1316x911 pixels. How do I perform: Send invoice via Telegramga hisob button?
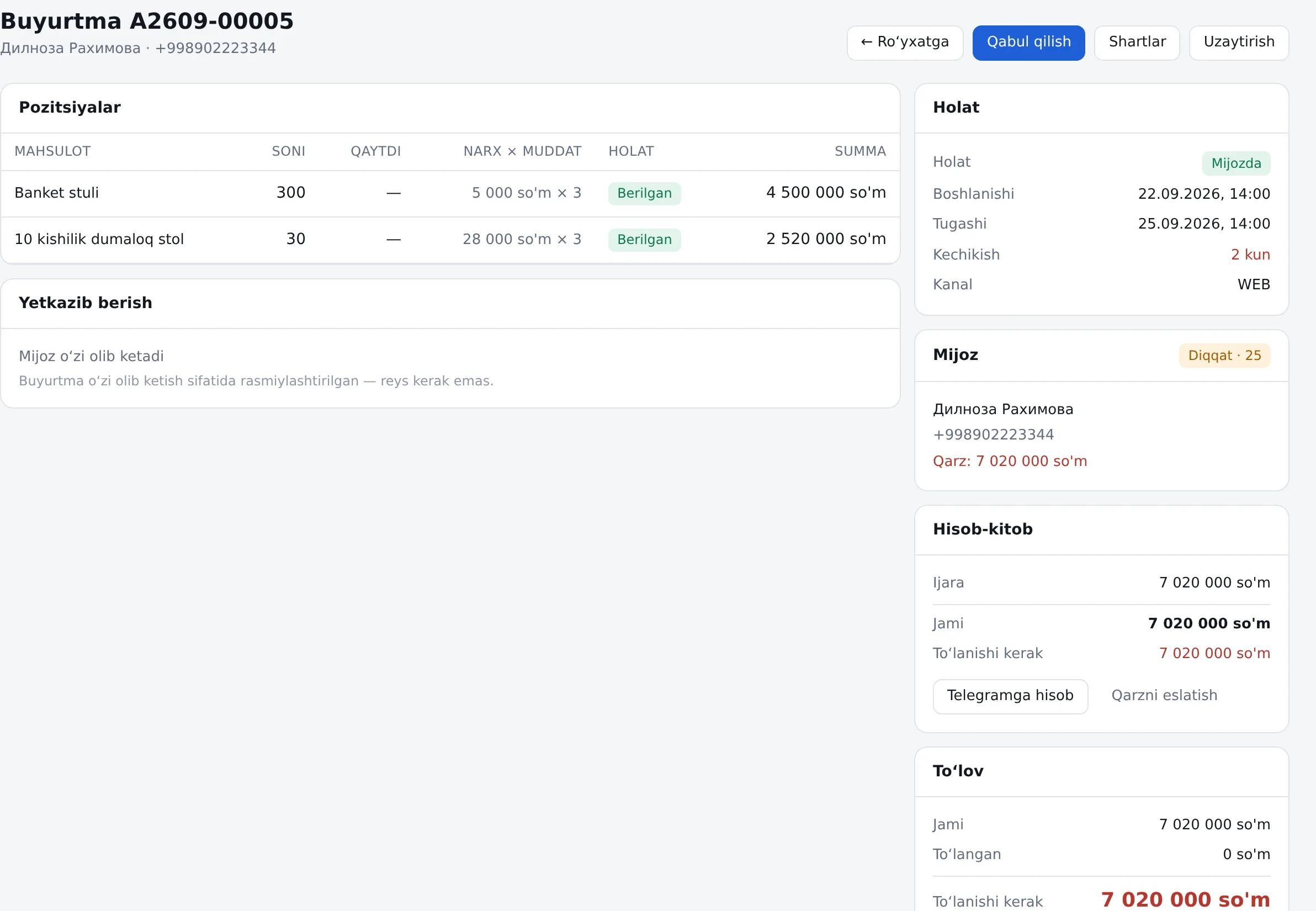[1010, 696]
